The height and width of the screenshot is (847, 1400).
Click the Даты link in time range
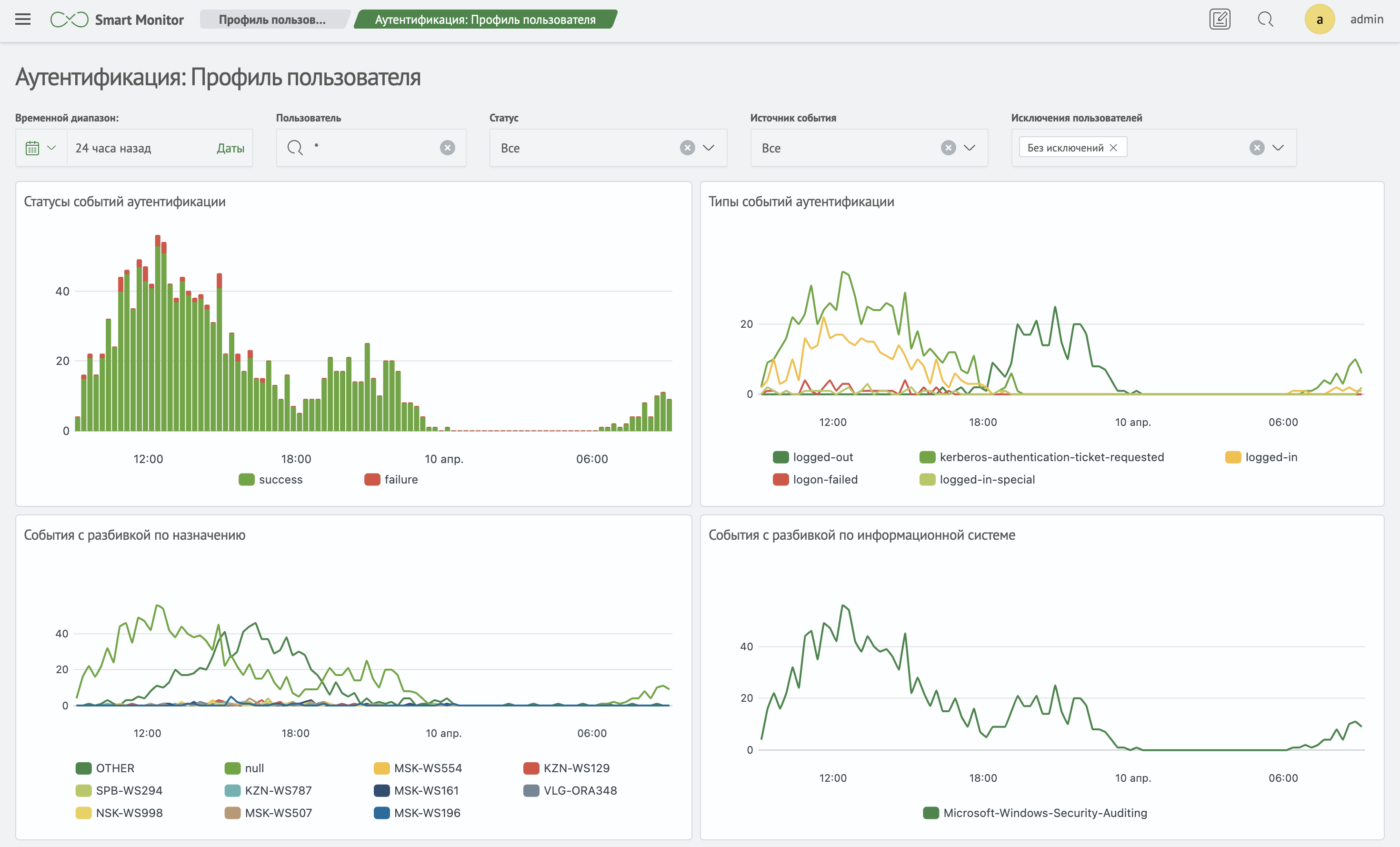[230, 148]
